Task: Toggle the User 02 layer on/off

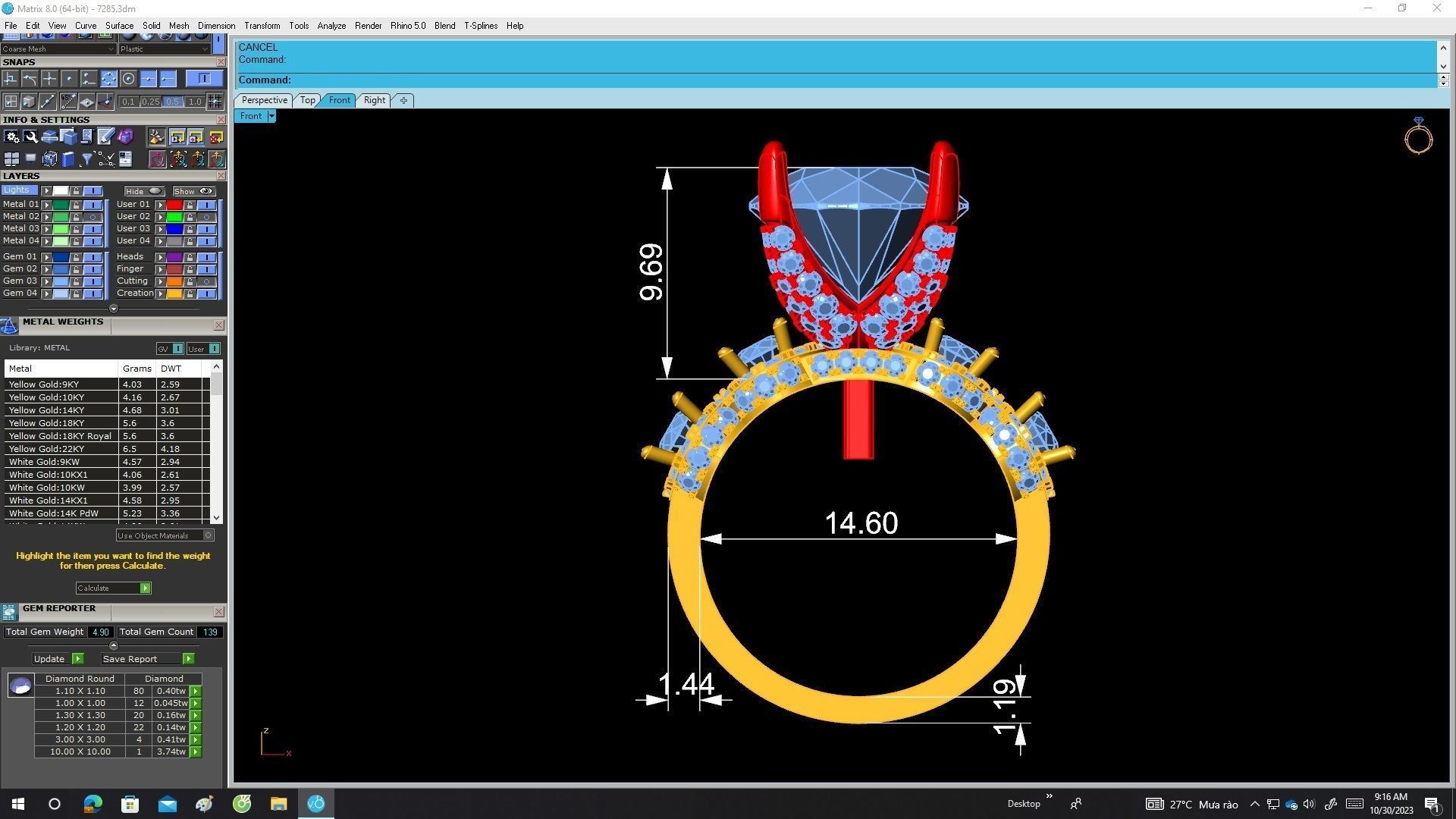Action: [206, 217]
